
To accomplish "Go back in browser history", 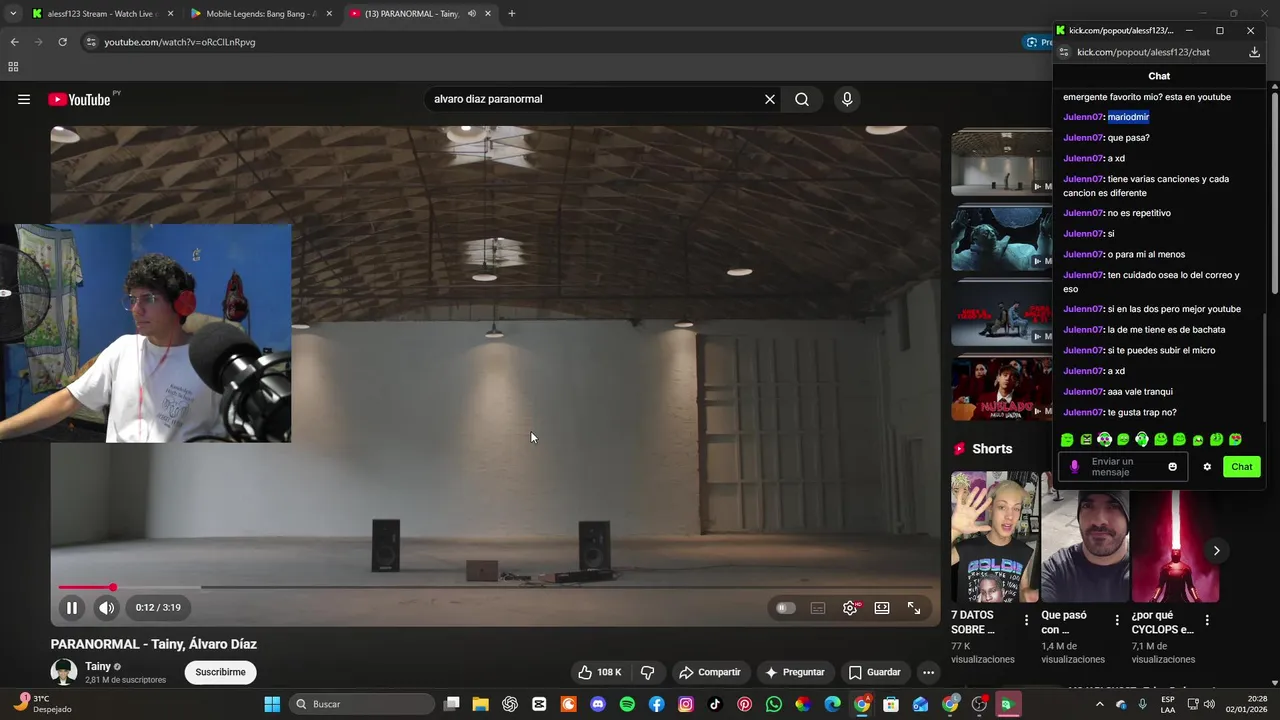I will click(x=14, y=42).
